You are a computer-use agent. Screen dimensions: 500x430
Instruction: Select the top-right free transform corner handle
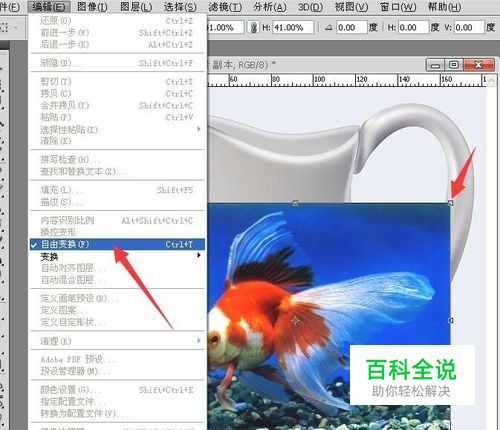click(x=451, y=203)
